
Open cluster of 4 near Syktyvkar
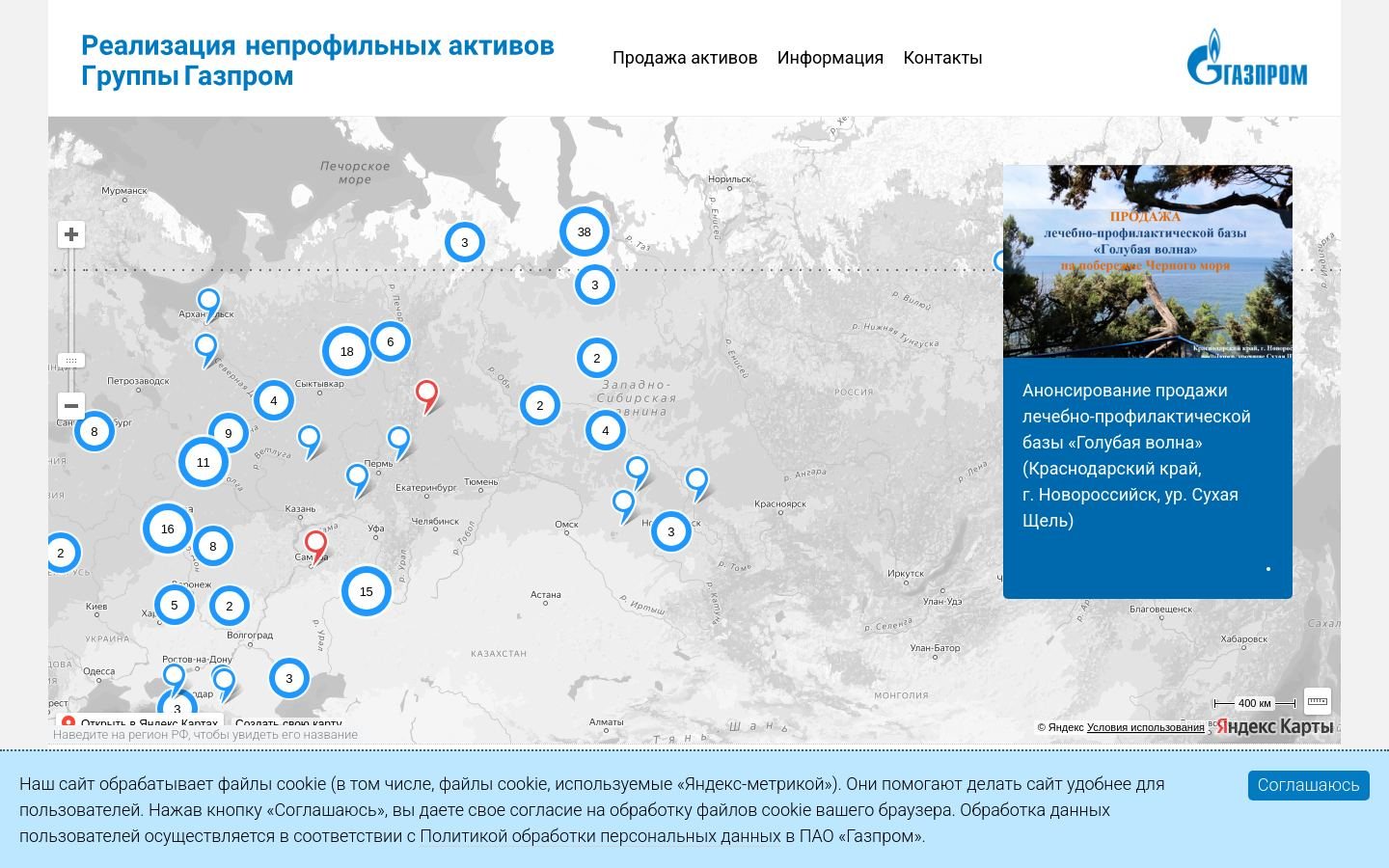[273, 400]
